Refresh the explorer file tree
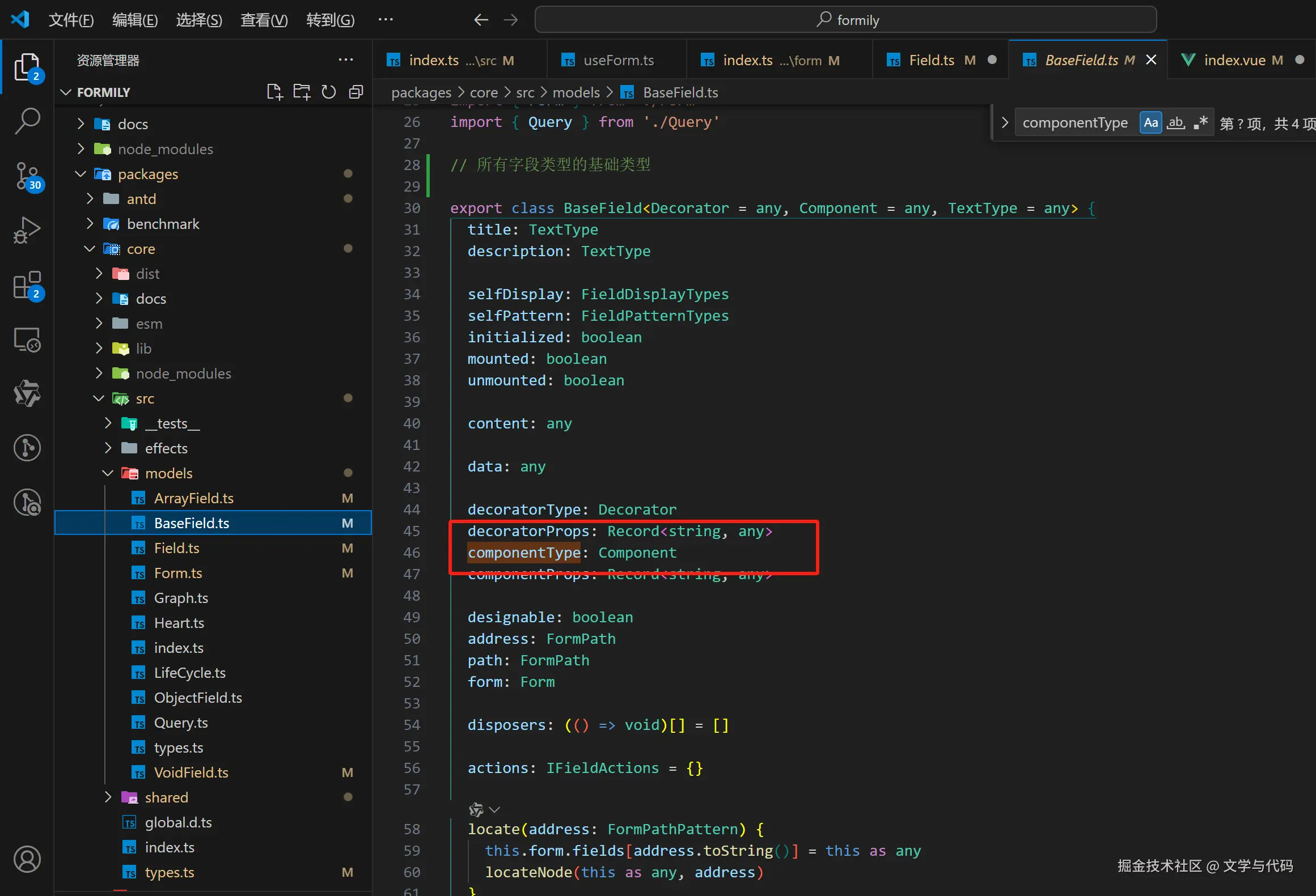 pyautogui.click(x=329, y=92)
